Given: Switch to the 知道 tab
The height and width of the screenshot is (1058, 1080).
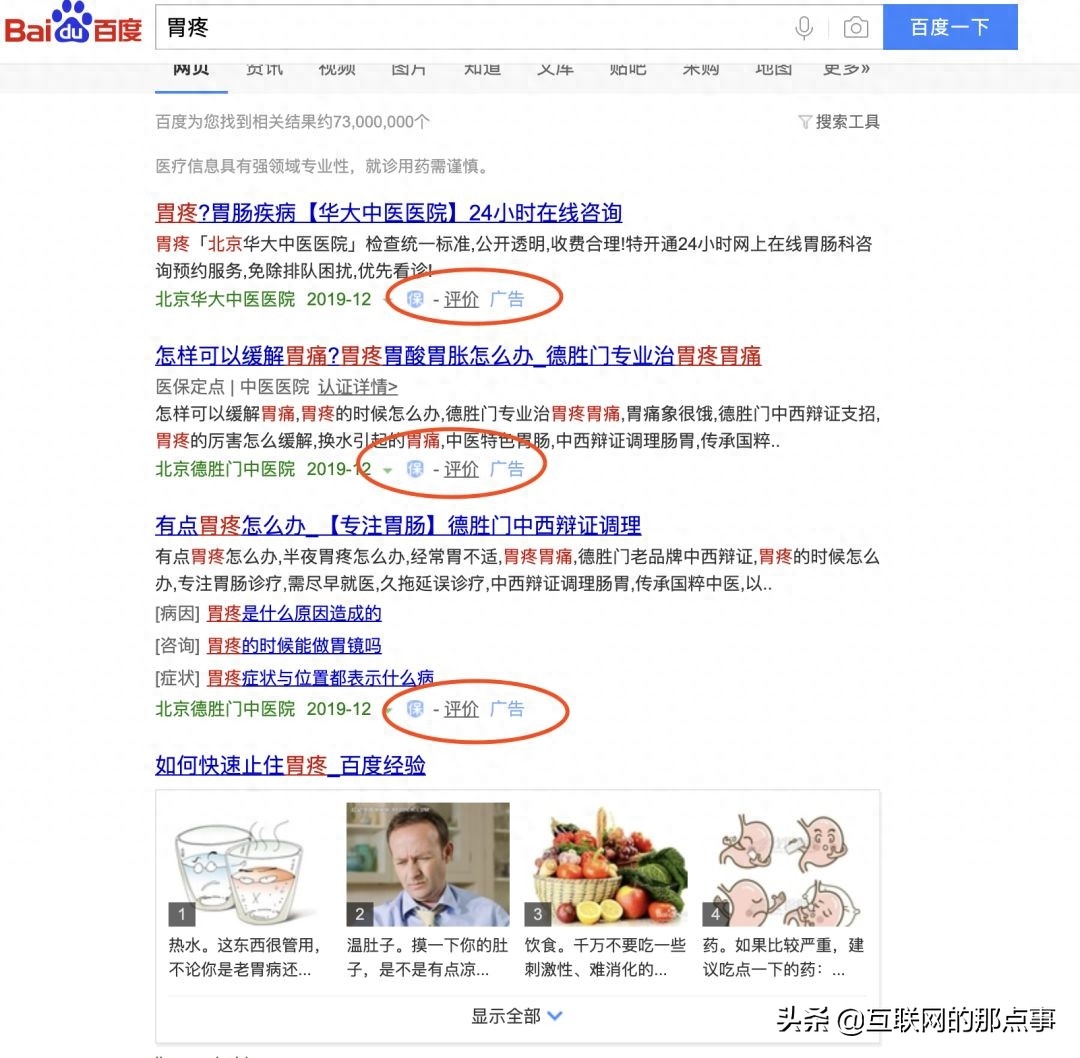Looking at the screenshot, I should click(x=482, y=68).
